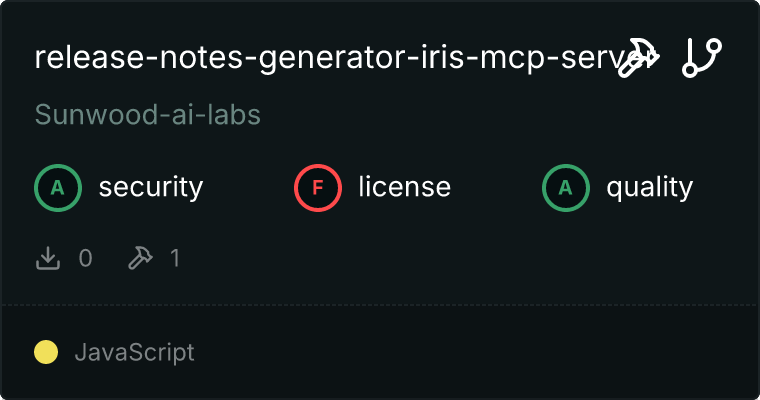Click the security grade A badge
Screen dimensions: 760x400
pos(58,187)
